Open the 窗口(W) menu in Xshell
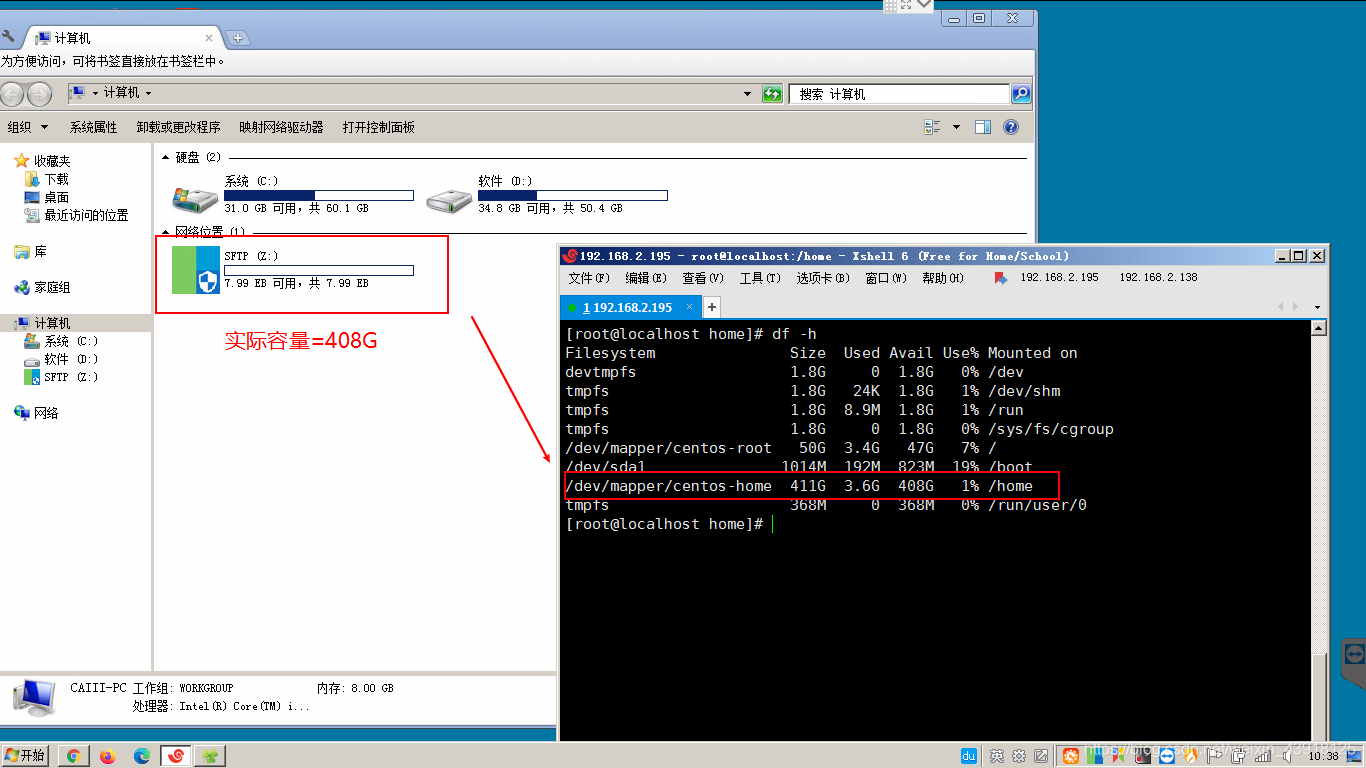This screenshot has width=1366, height=768. 886,278
